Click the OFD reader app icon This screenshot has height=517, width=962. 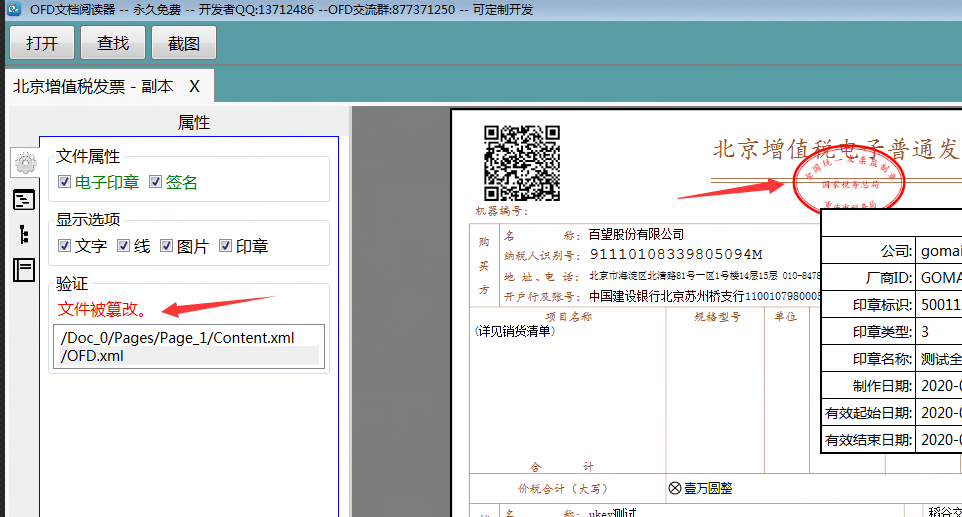pos(13,9)
